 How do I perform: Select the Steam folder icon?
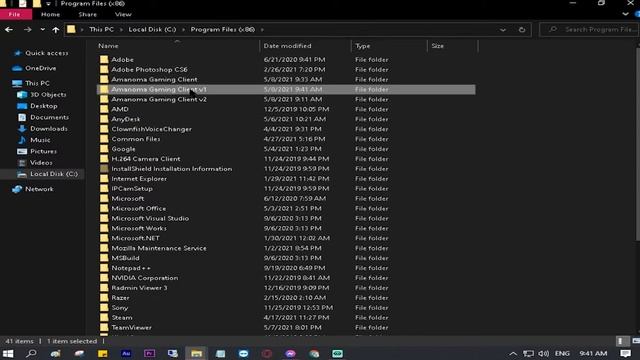coord(104,318)
